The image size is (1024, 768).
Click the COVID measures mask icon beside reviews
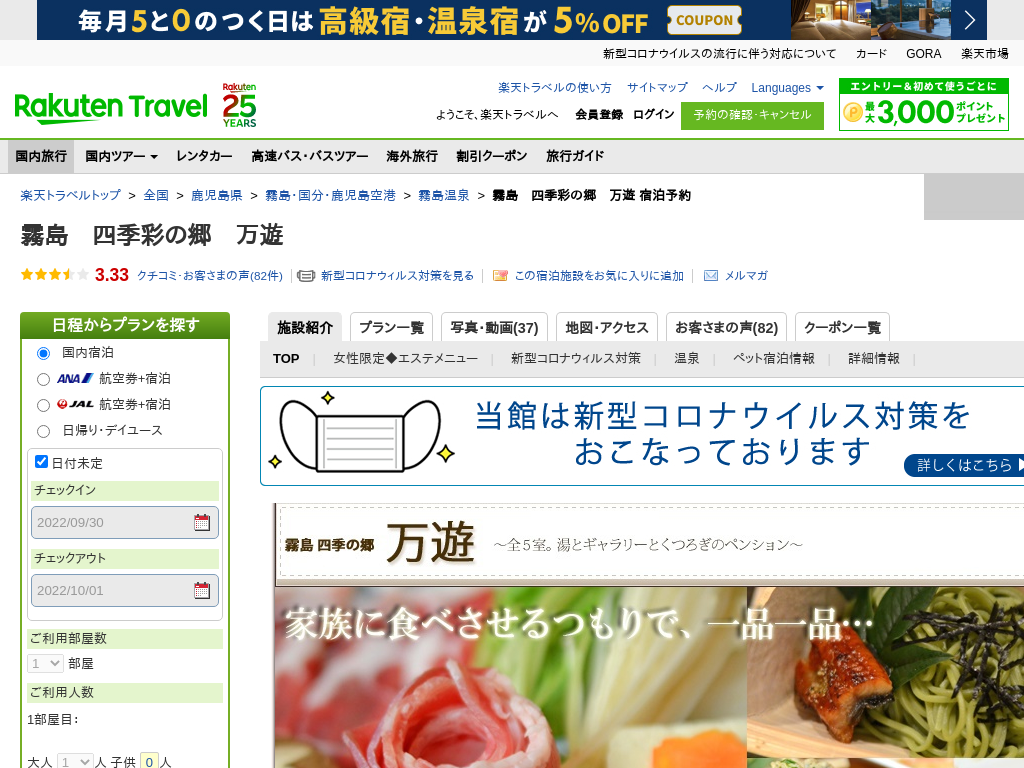(x=306, y=276)
